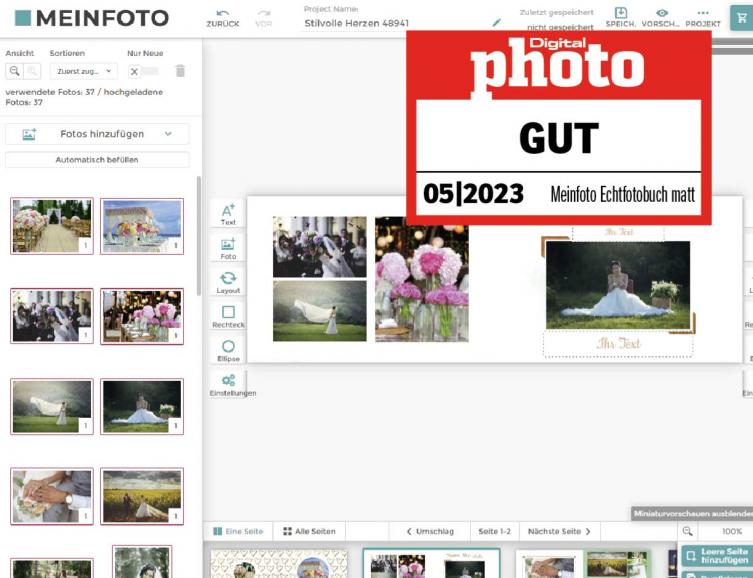Select the Ellipse shape tool
Image resolution: width=753 pixels, height=578 pixels.
228,350
